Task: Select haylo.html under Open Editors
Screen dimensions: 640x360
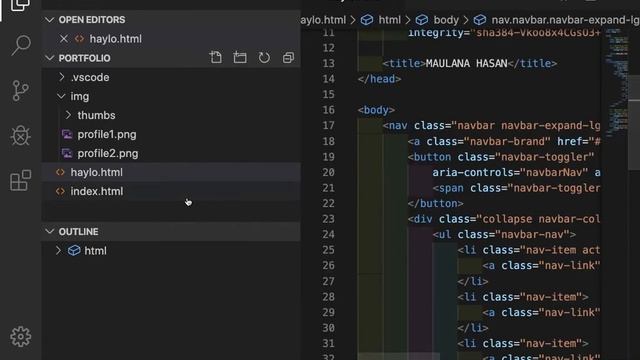Action: tap(116, 39)
